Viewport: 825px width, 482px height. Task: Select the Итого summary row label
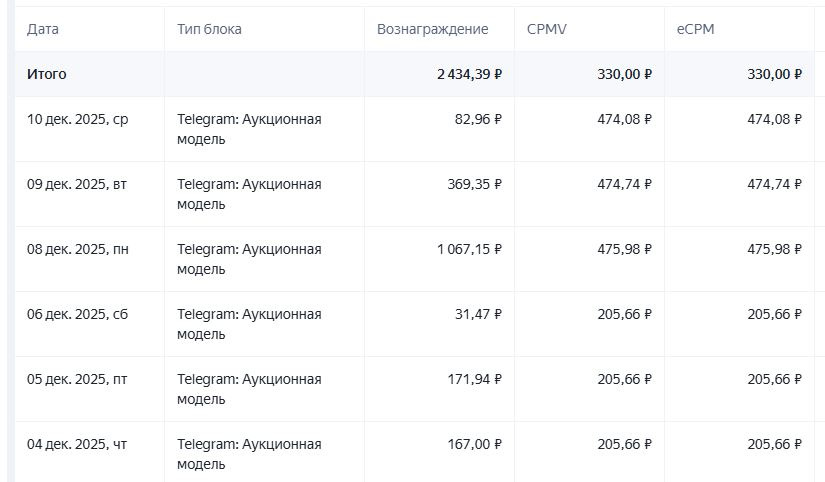(47, 75)
